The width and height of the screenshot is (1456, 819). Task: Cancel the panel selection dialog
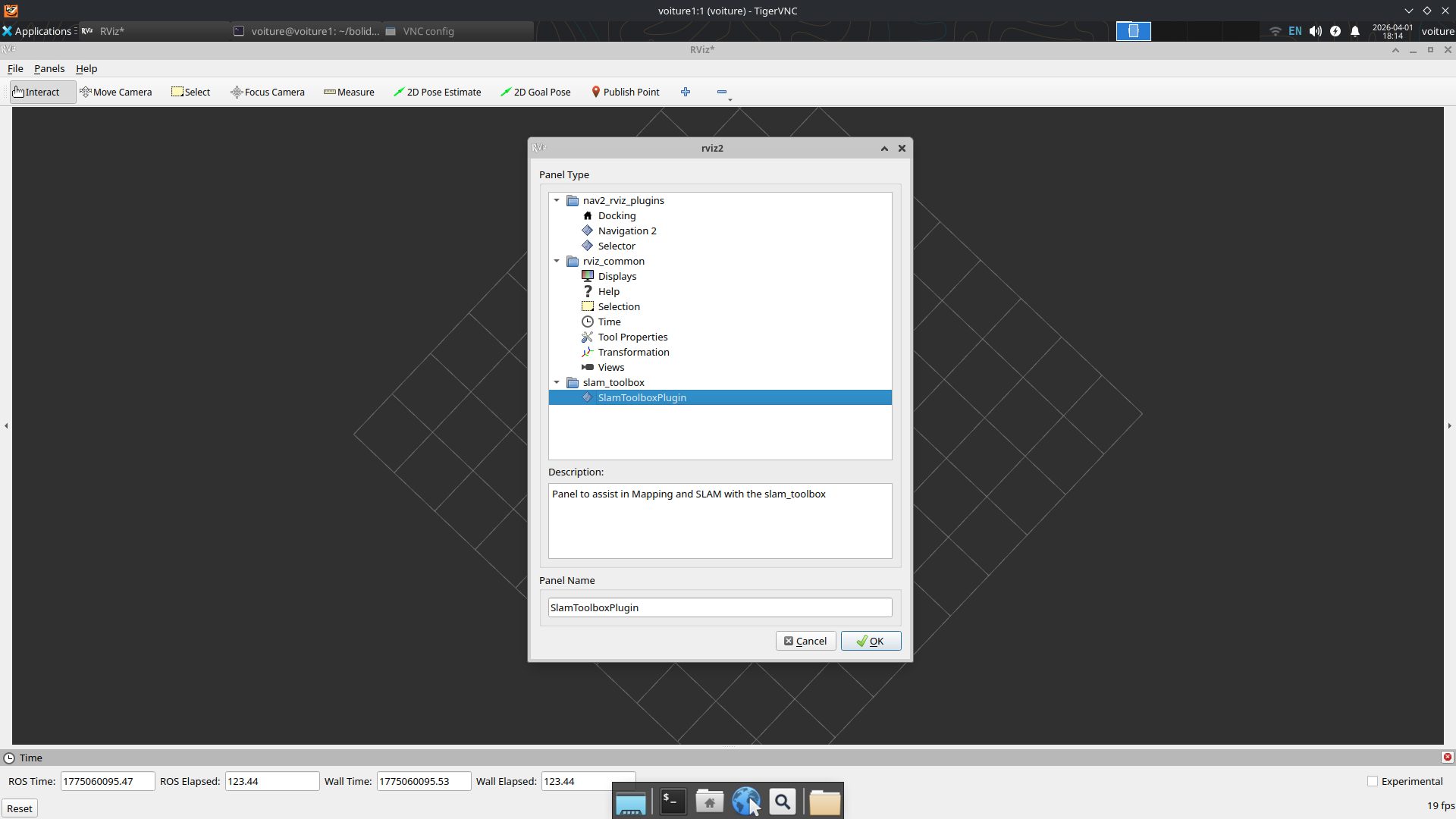(805, 640)
